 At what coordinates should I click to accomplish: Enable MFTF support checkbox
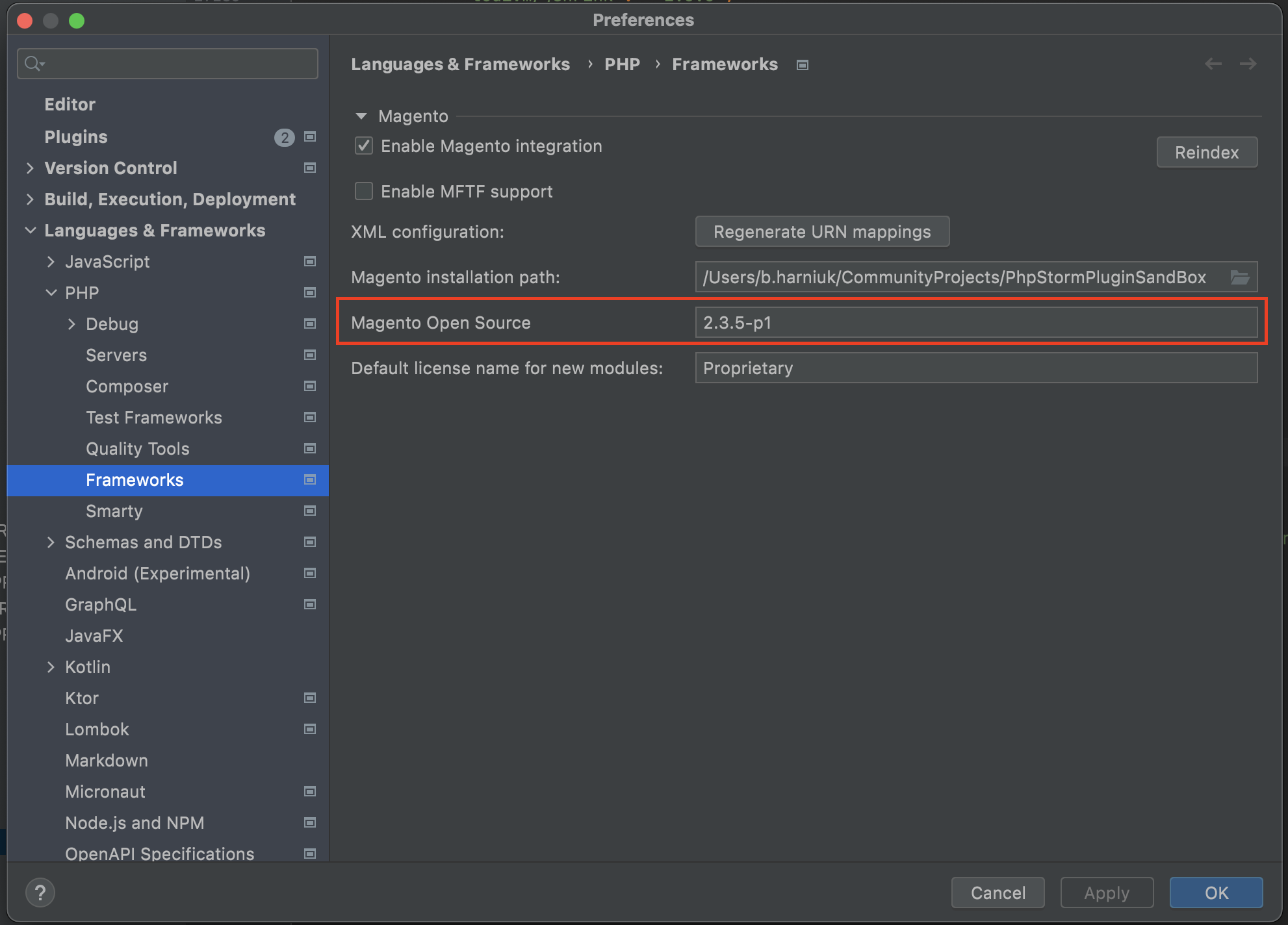(x=364, y=192)
